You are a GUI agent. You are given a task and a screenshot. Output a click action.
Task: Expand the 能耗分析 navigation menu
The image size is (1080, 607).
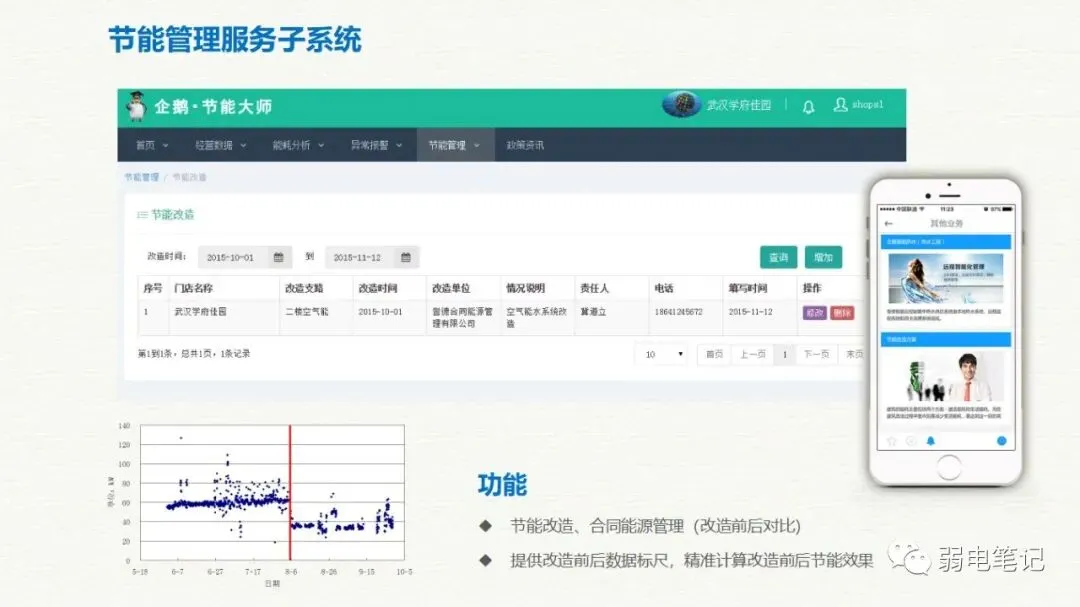point(298,145)
